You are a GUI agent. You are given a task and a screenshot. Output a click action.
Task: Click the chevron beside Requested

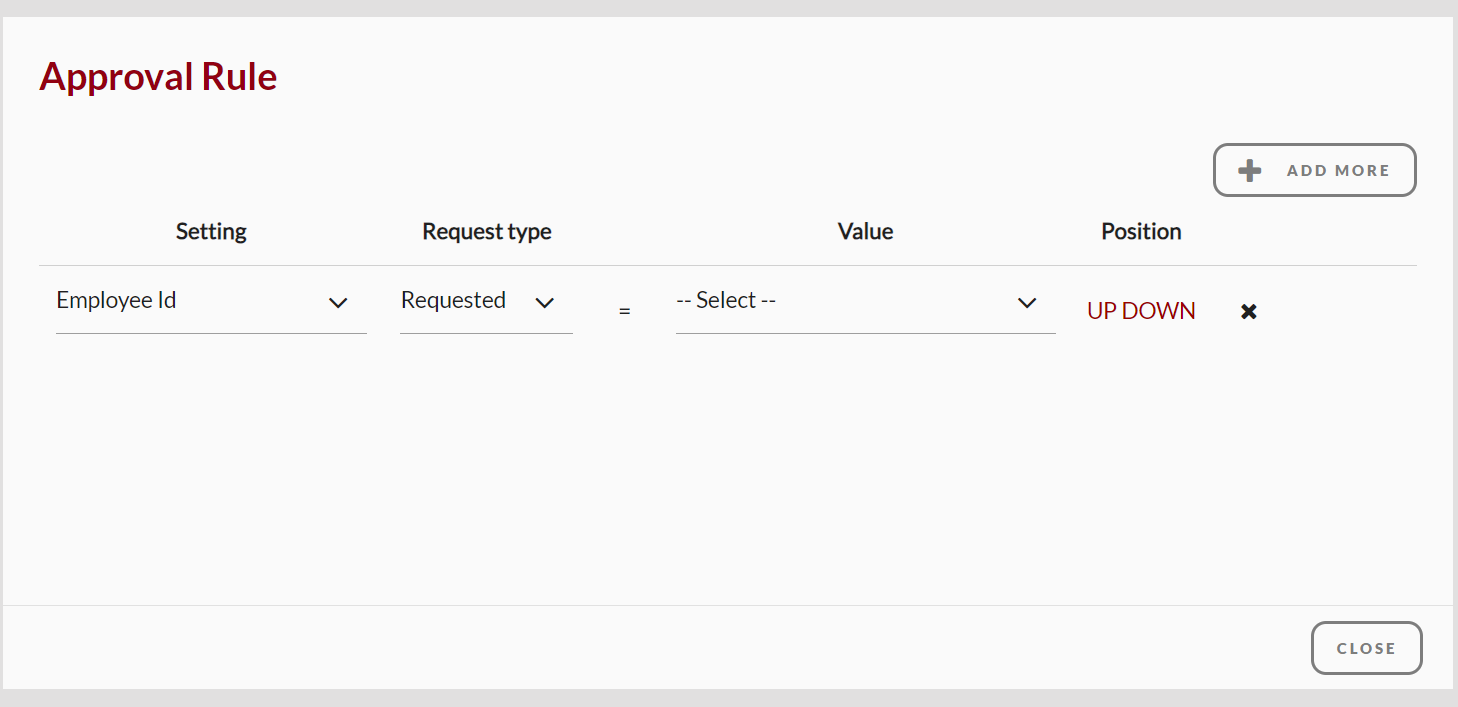pos(545,302)
